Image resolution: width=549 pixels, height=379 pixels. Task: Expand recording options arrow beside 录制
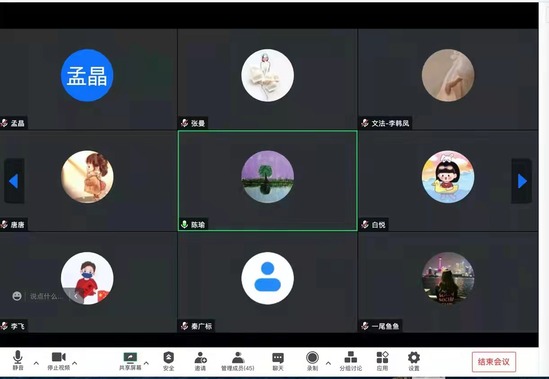pyautogui.click(x=328, y=363)
